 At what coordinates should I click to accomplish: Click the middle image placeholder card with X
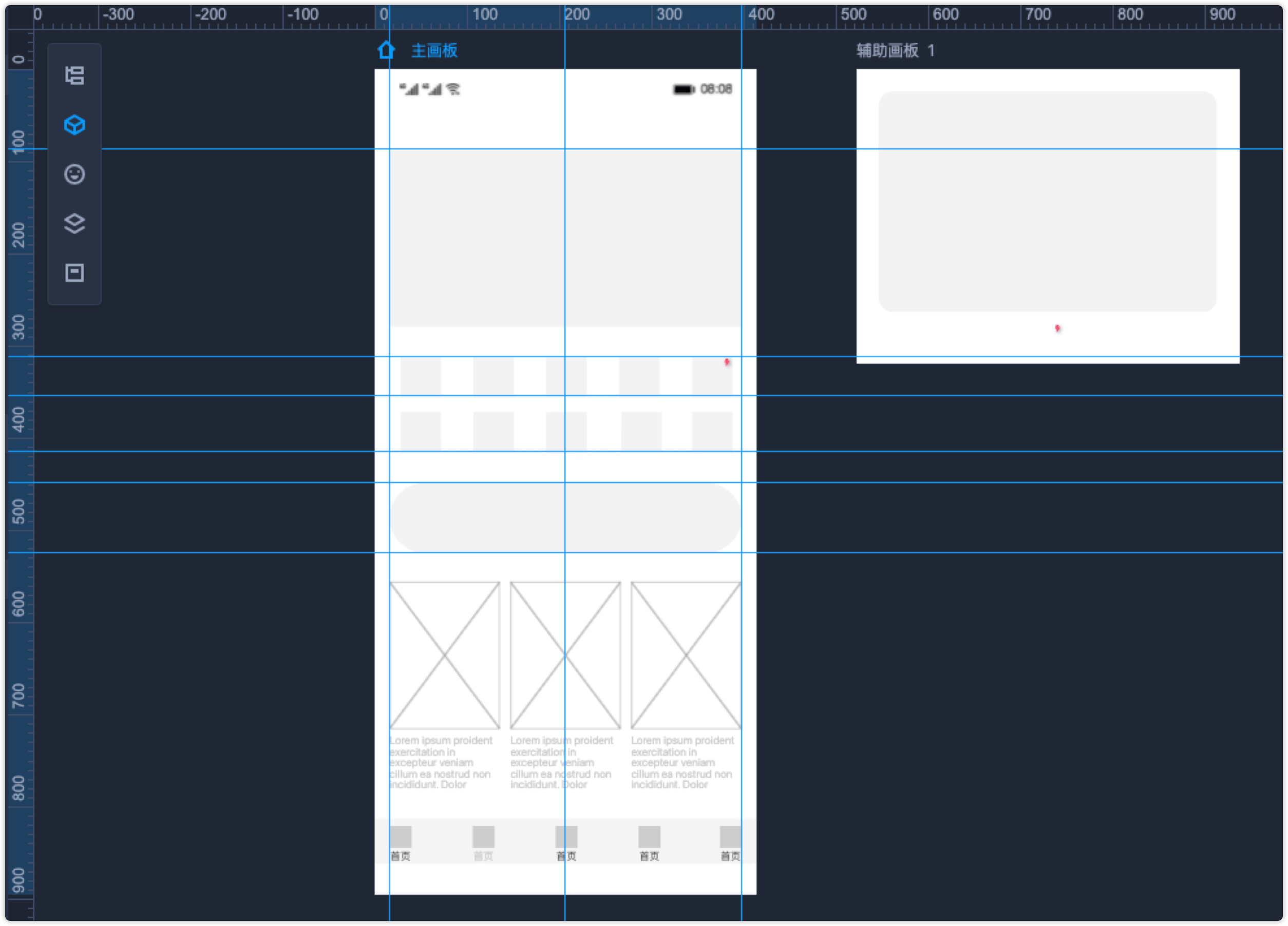pos(565,656)
